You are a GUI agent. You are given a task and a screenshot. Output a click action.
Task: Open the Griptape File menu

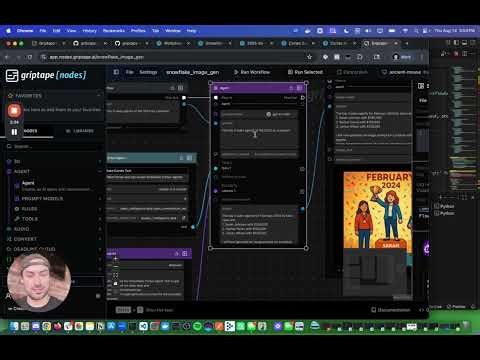(x=129, y=72)
